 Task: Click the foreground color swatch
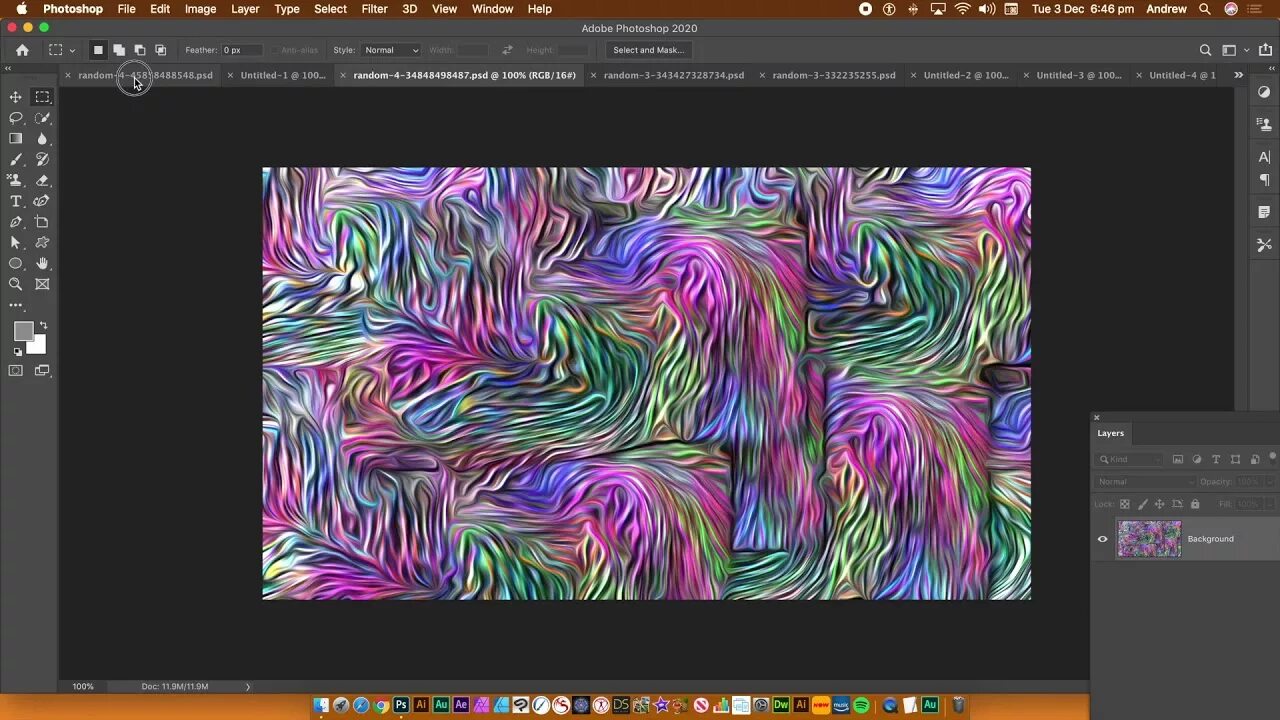pyautogui.click(x=25, y=330)
